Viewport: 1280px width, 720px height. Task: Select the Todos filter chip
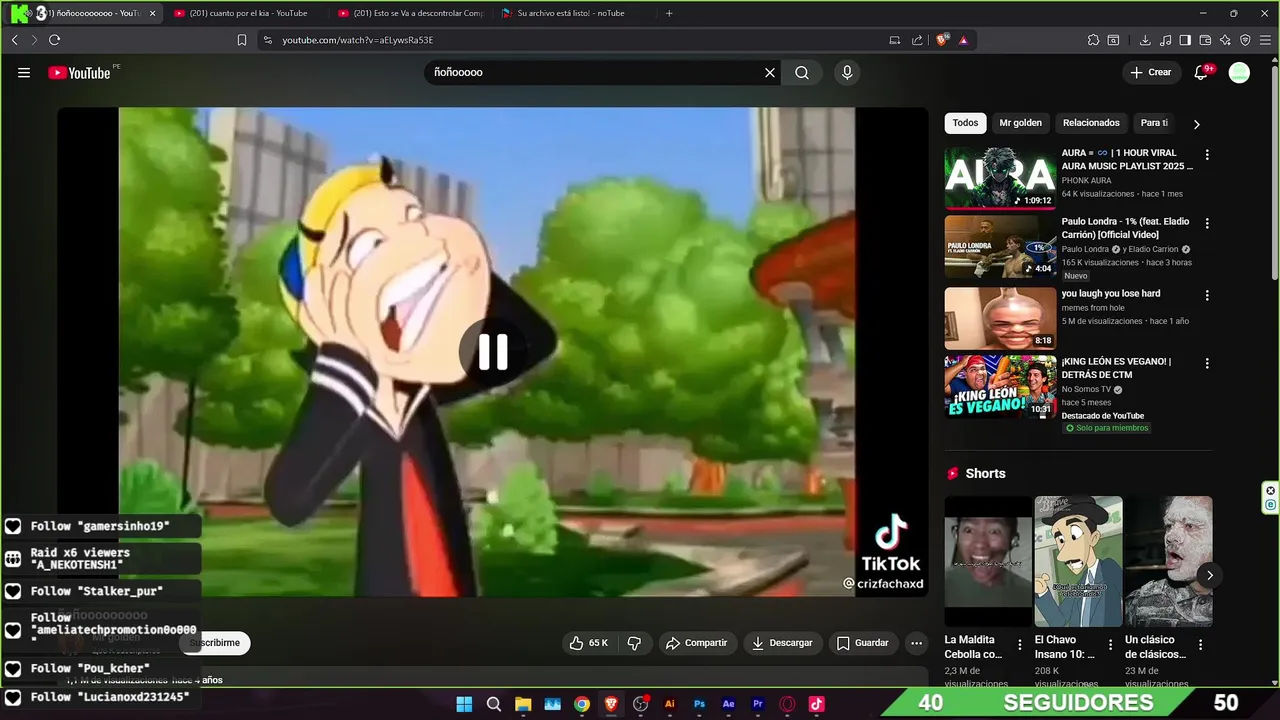click(x=965, y=123)
